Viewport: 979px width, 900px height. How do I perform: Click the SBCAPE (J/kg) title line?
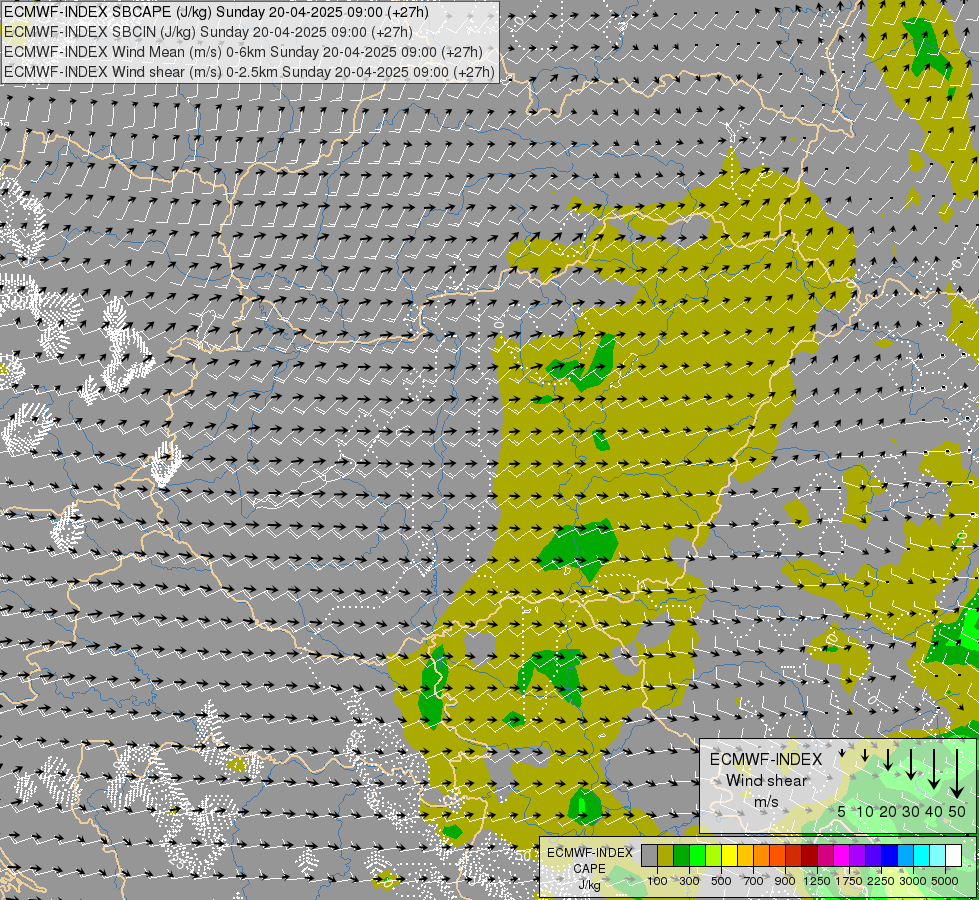[216, 12]
